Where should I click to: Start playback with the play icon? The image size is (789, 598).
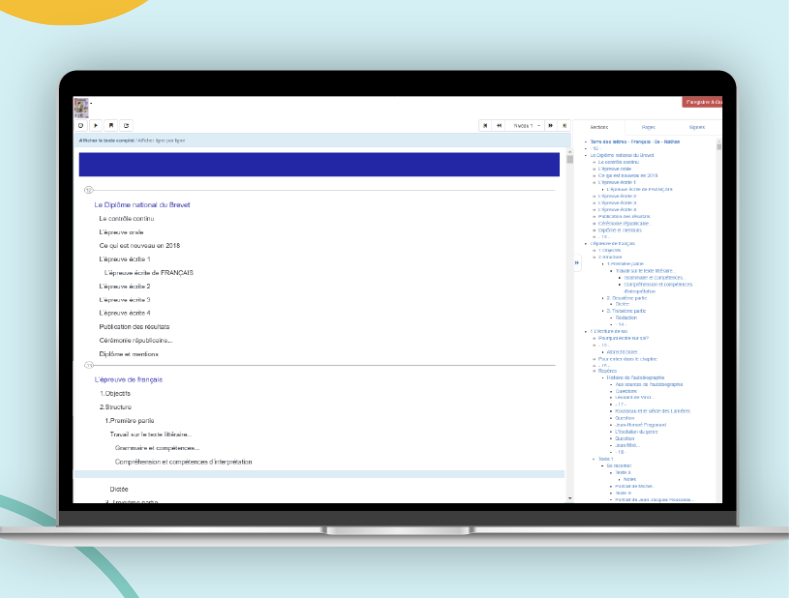[x=96, y=125]
